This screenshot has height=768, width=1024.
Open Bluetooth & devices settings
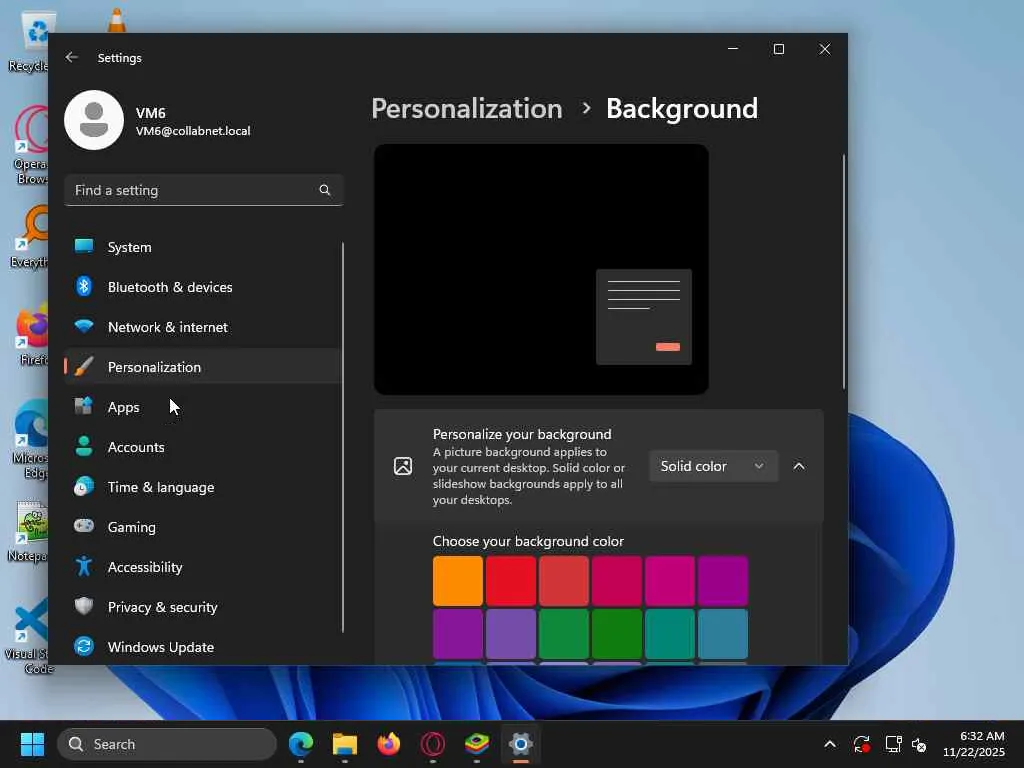point(170,287)
